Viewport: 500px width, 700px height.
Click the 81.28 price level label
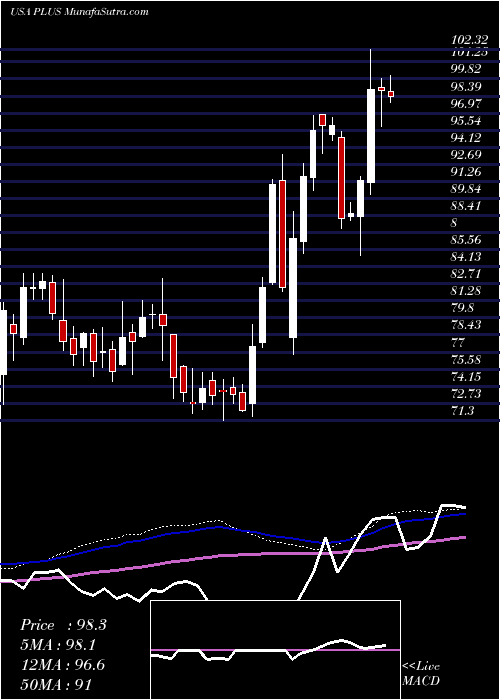tap(467, 291)
